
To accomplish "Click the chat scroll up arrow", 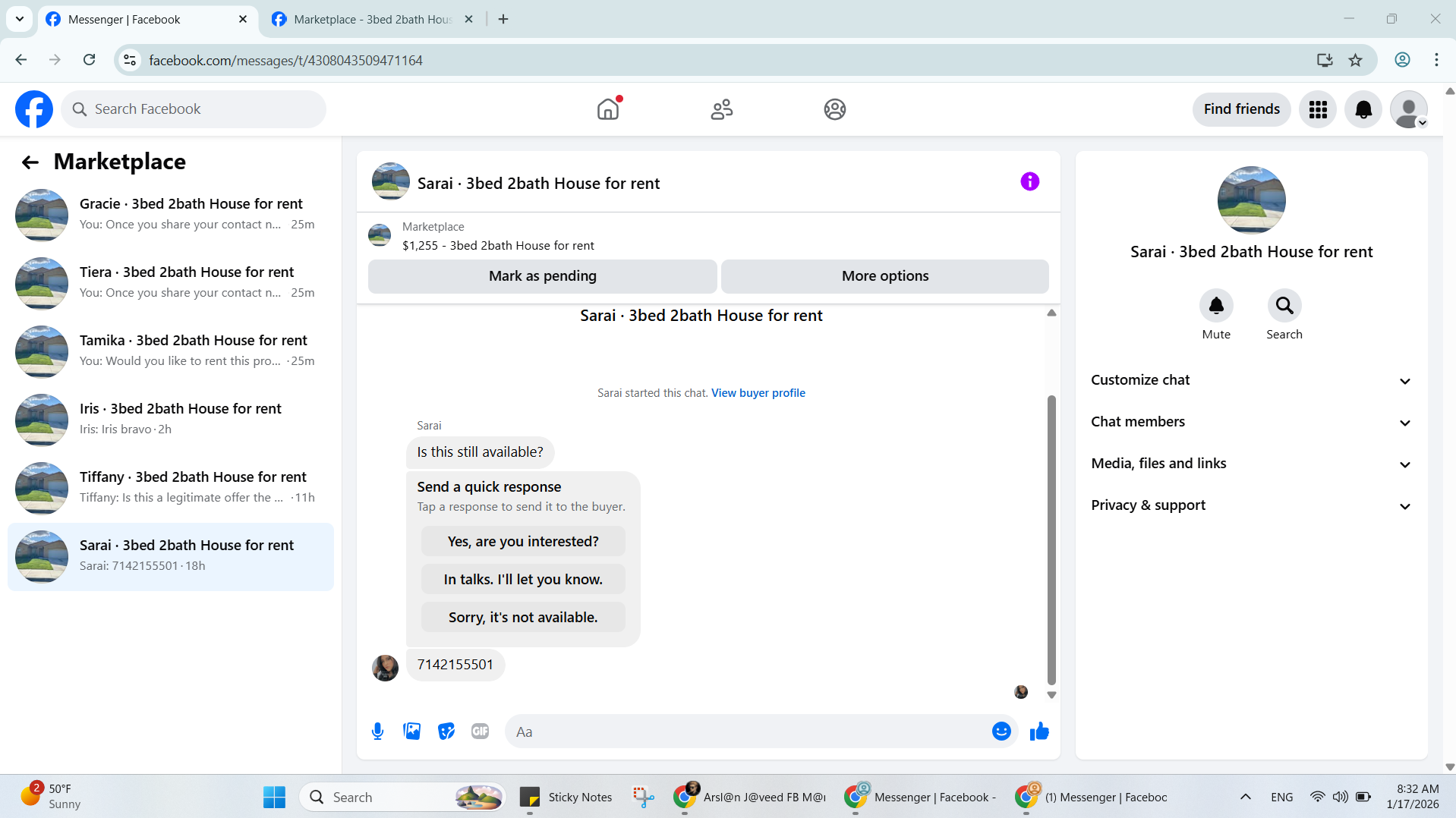I will click(x=1051, y=313).
